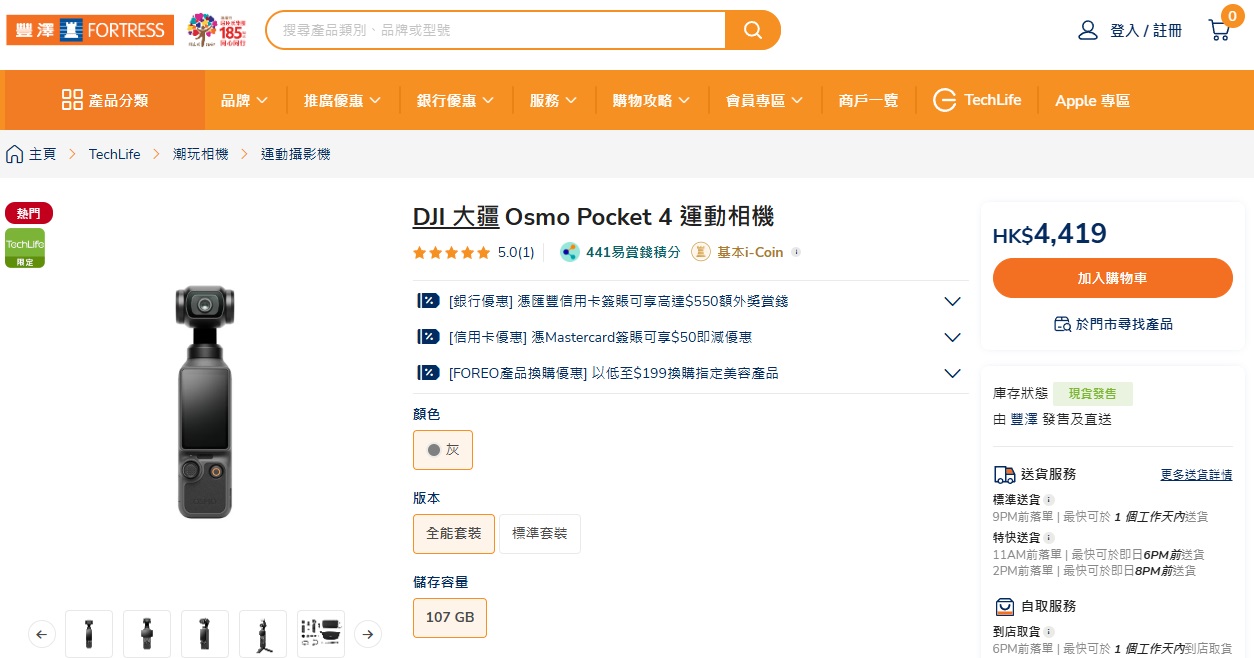Click the previous thumbnail arrow

[42, 634]
